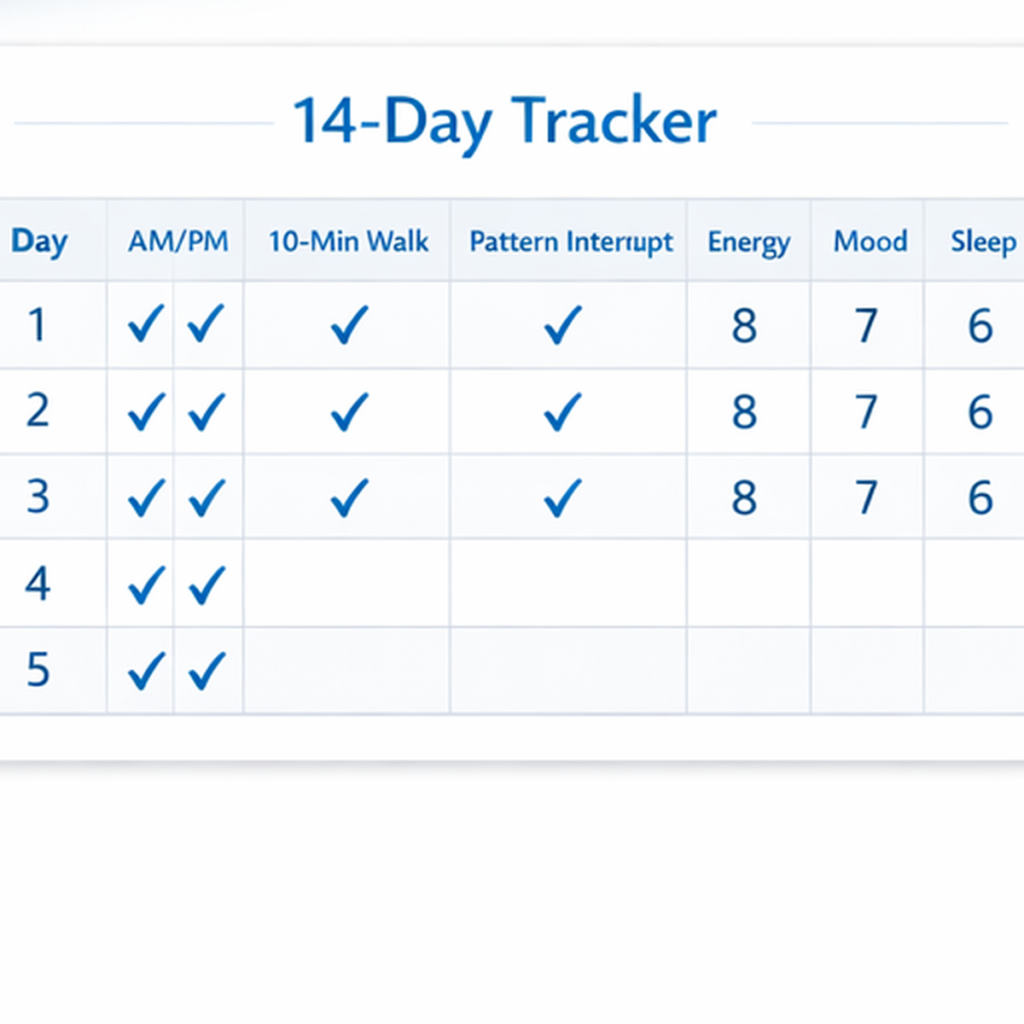Toggle Day 5 PM checkmark

pyautogui.click(x=206, y=671)
